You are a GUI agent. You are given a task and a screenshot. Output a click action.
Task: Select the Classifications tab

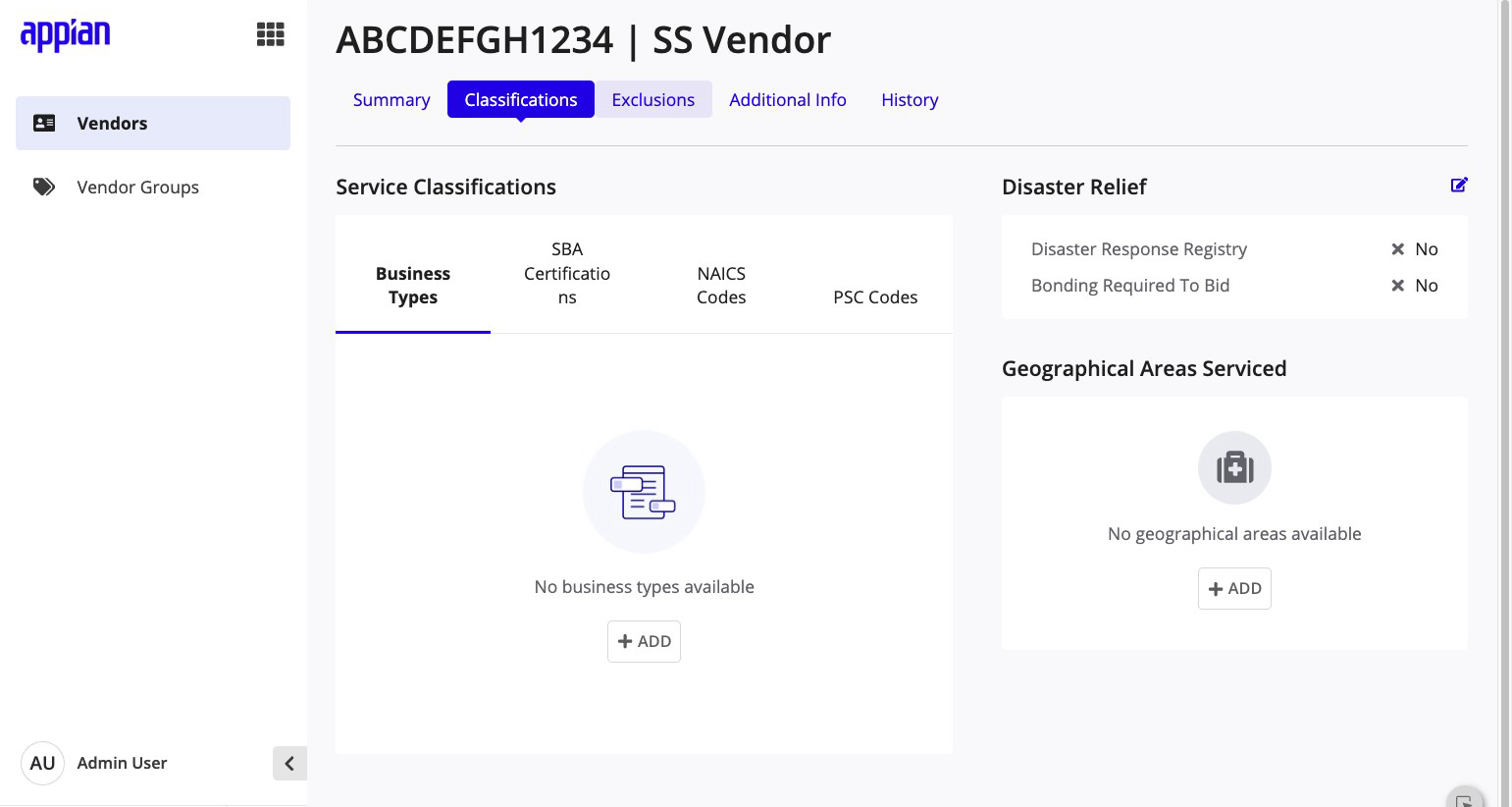click(521, 99)
